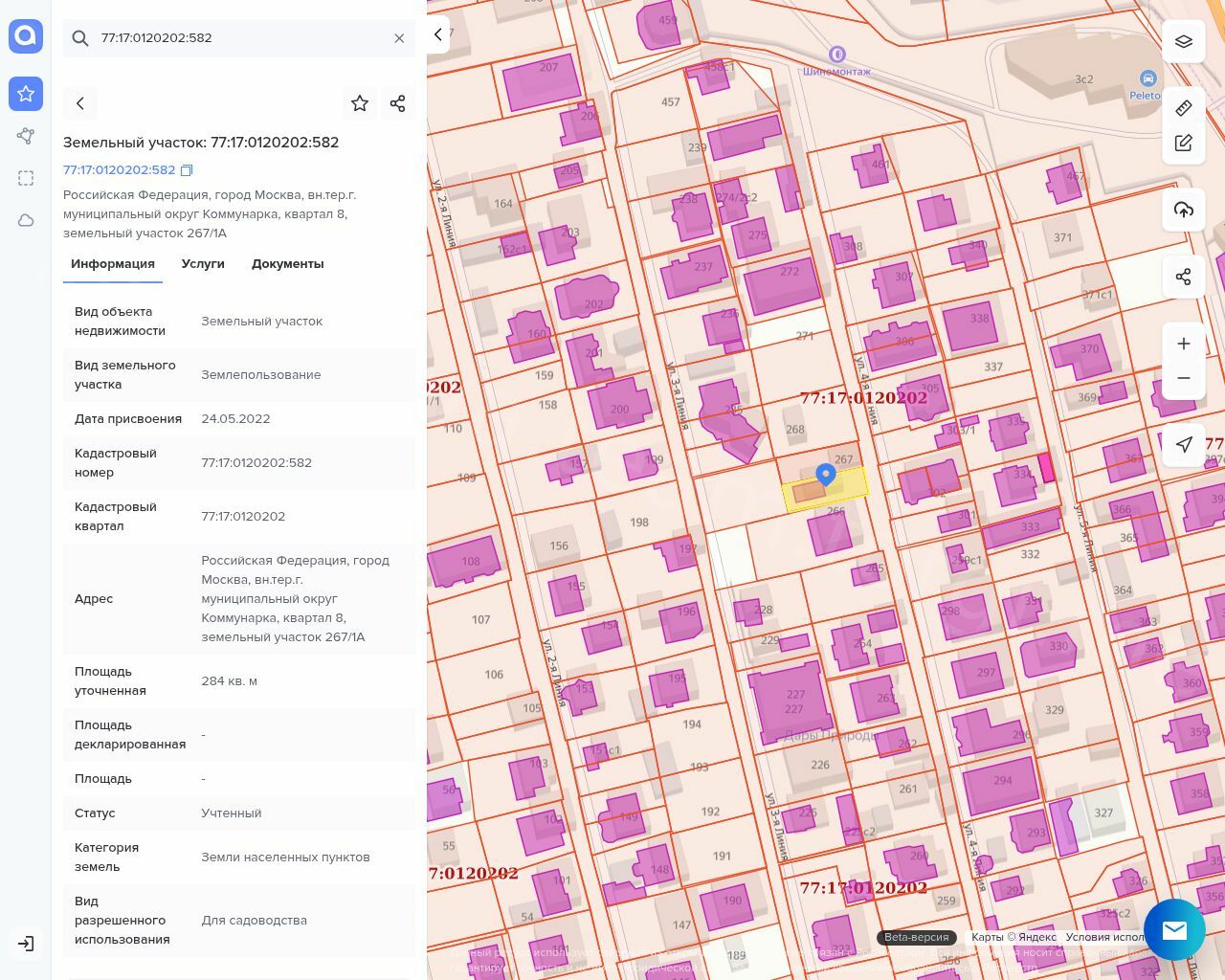Image resolution: width=1225 pixels, height=980 pixels.
Task: Open cadastral number link 77:17:0120202:582
Action: [x=119, y=170]
